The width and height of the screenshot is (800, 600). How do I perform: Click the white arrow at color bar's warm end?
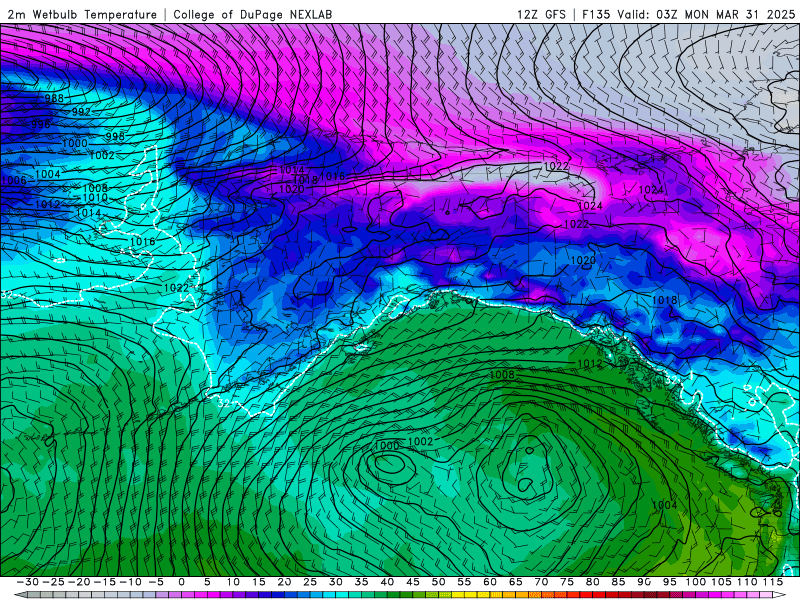point(779,595)
